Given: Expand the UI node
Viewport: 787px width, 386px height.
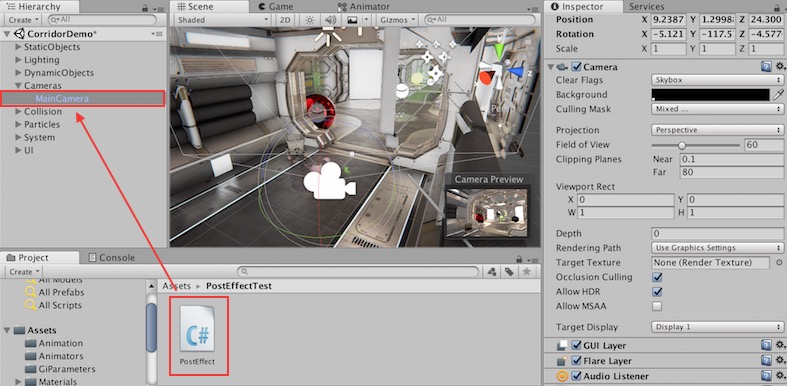Looking at the screenshot, I should click(19, 151).
